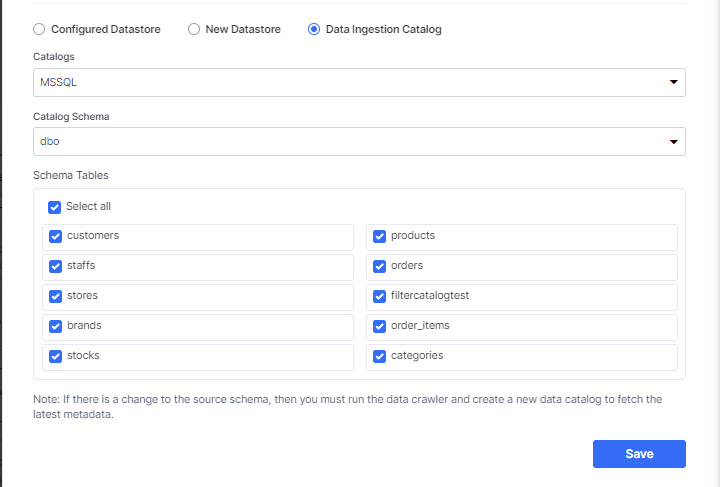
Task: Uncheck the customers table checkbox
Action: click(56, 236)
